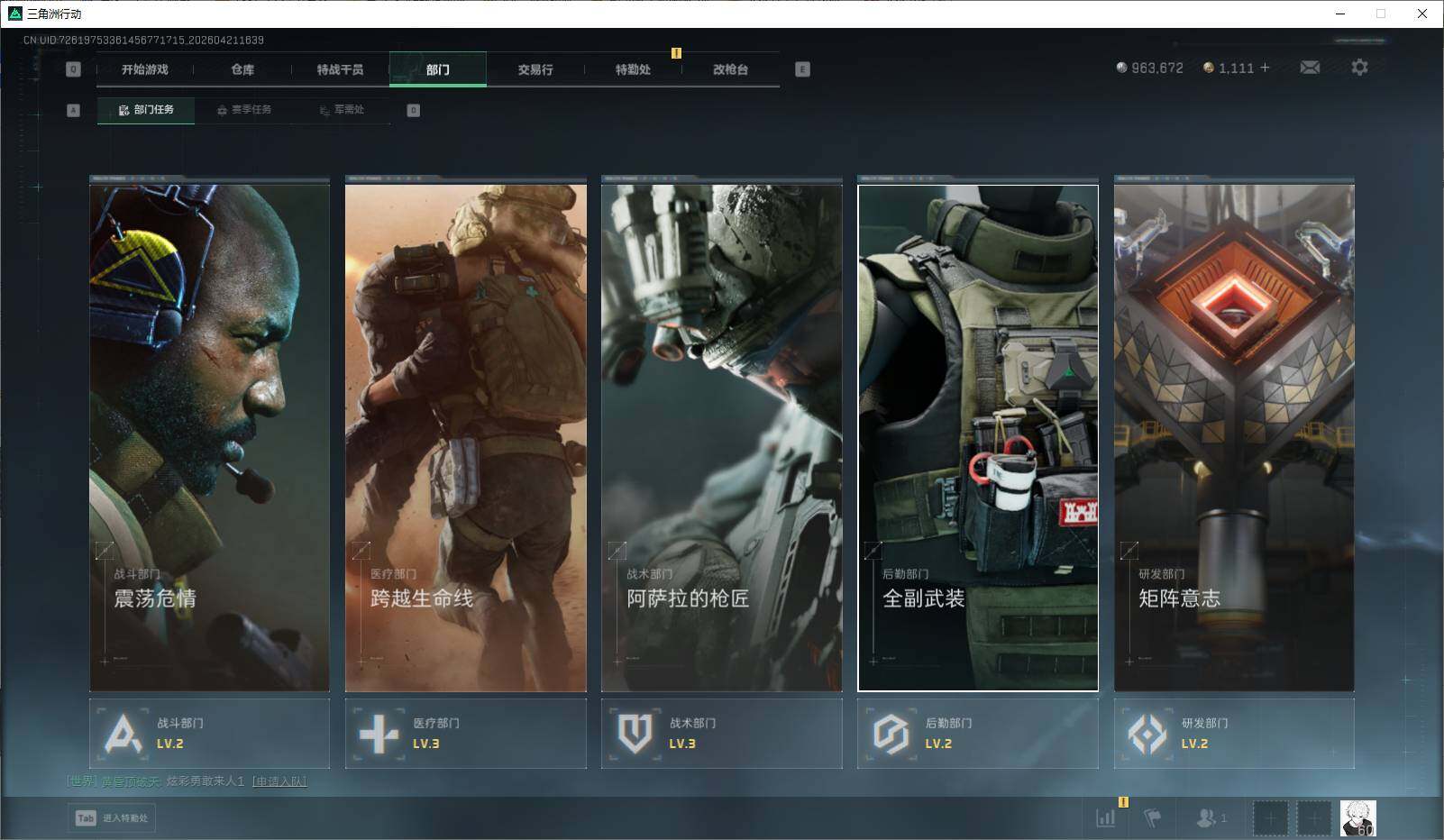Click the flag icon in bottom bar
1444x840 pixels.
(x=1152, y=817)
